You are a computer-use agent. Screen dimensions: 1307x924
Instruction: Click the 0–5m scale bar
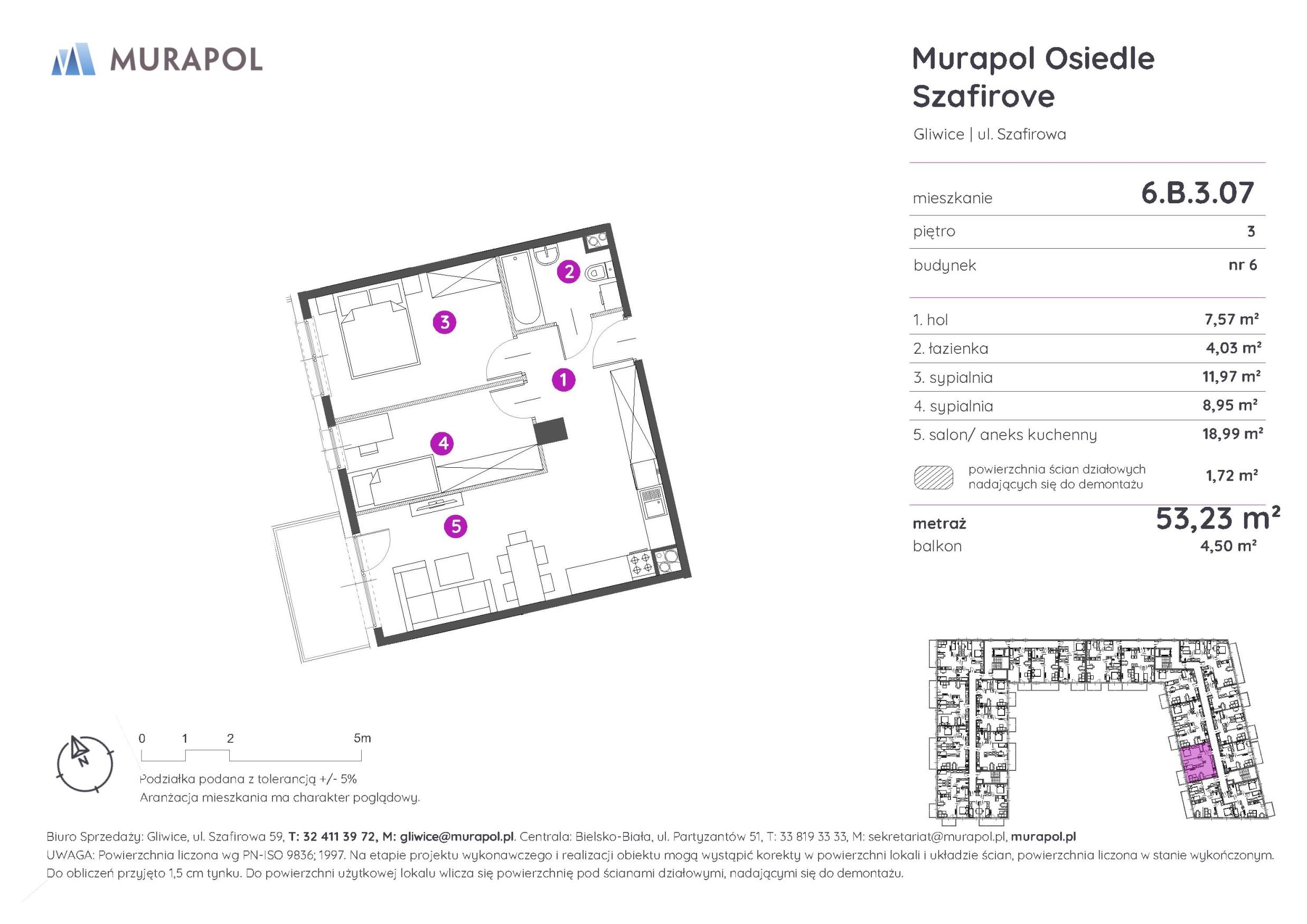coord(251,756)
